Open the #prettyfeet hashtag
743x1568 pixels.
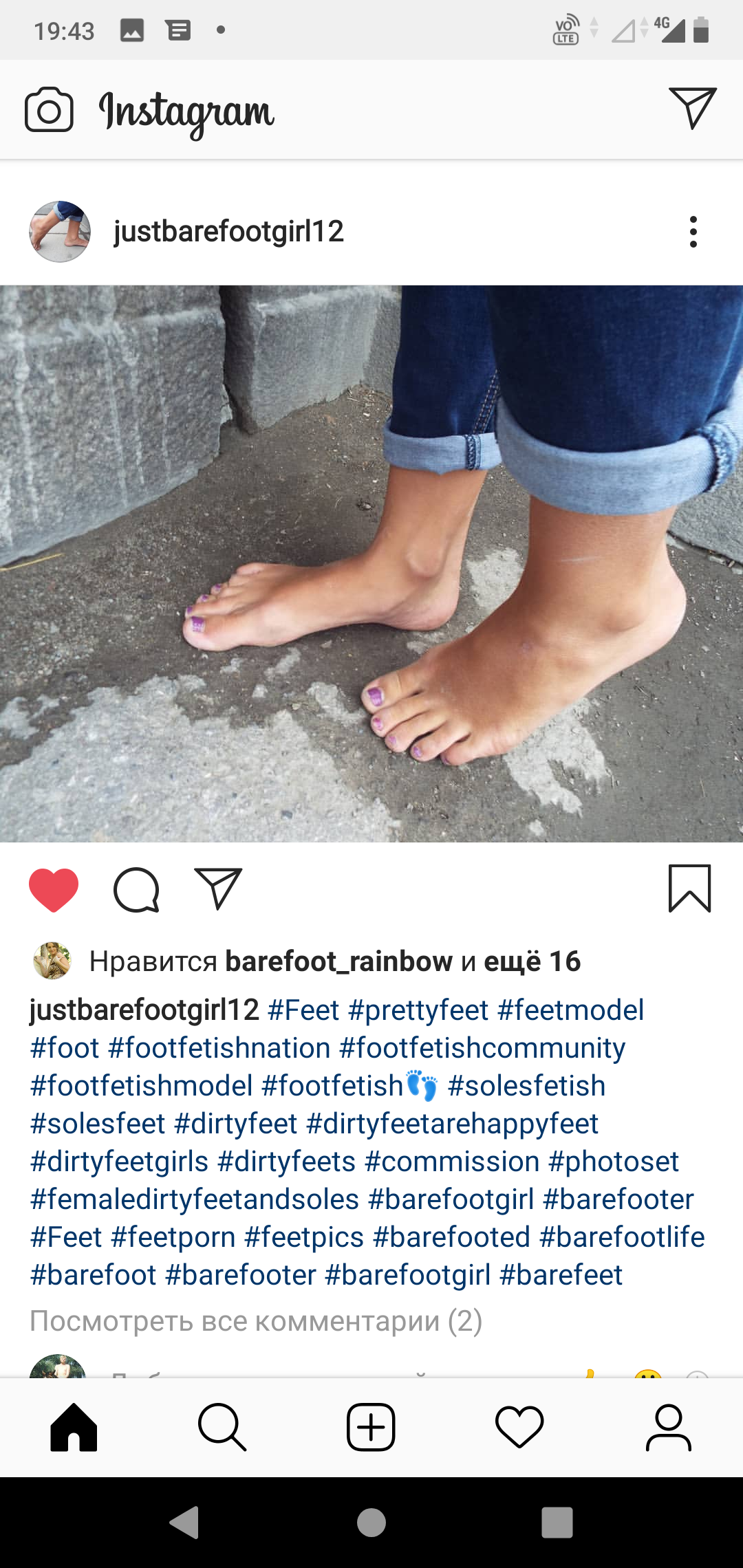pyautogui.click(x=418, y=1010)
